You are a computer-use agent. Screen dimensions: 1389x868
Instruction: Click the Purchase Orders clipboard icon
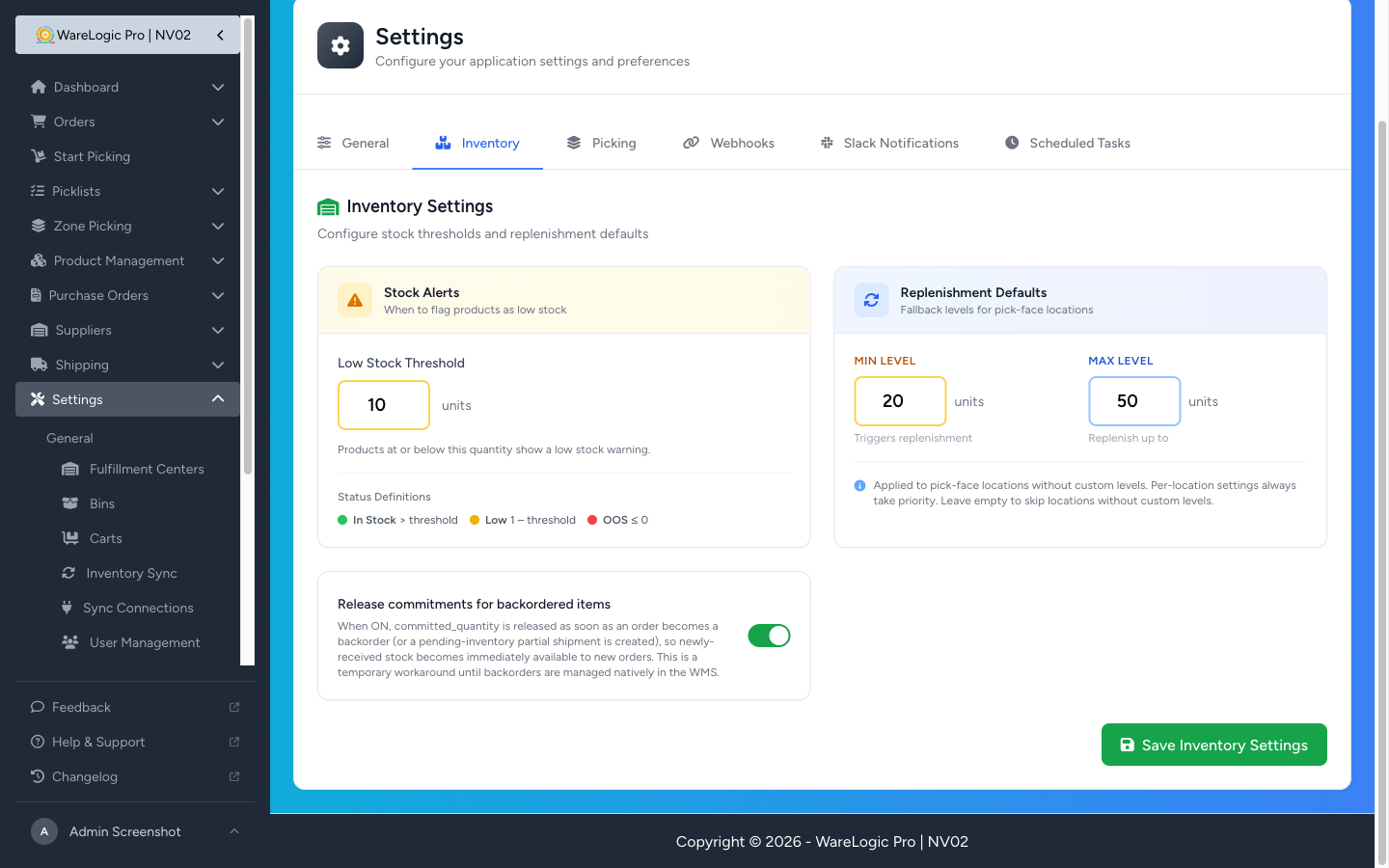click(36, 295)
